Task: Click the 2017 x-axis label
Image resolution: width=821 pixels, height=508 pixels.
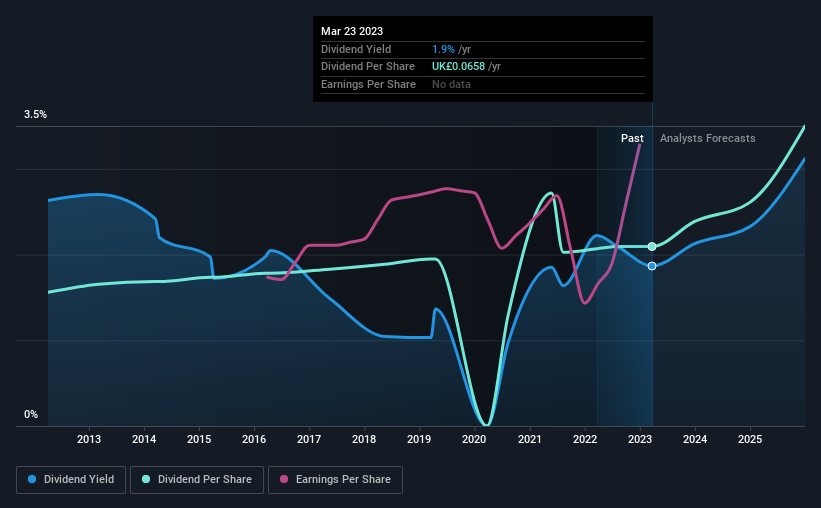Action: pyautogui.click(x=309, y=439)
